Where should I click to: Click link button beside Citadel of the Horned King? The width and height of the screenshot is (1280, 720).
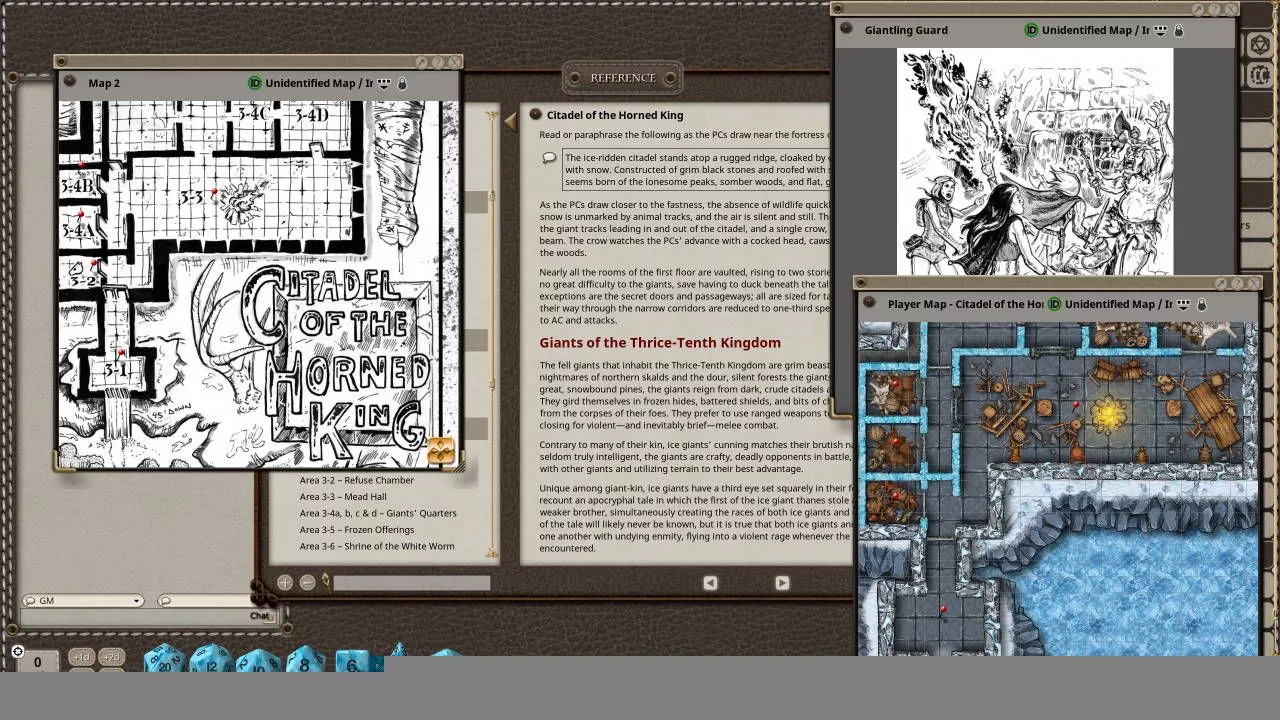[x=535, y=115]
